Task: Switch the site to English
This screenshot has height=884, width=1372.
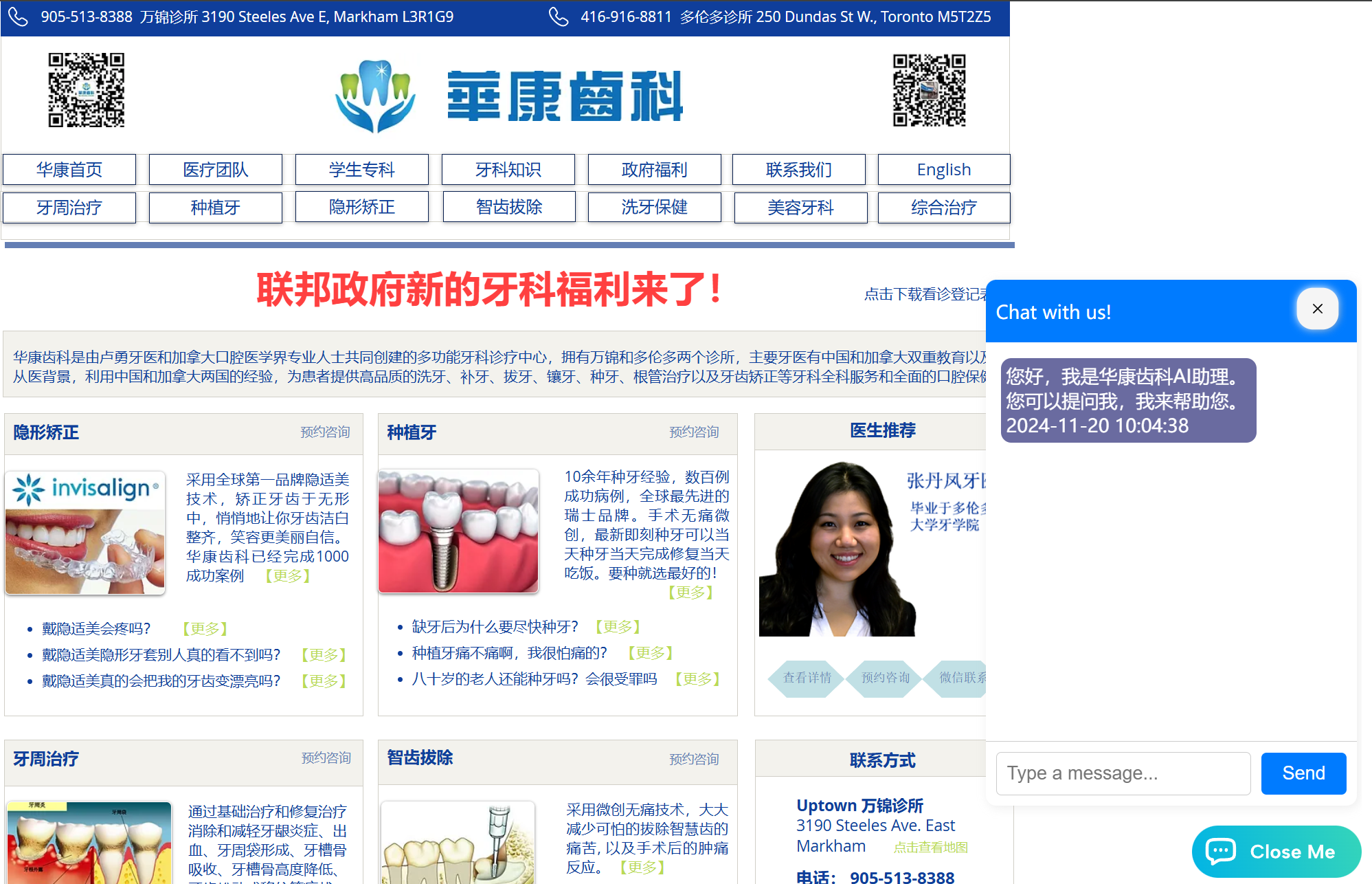Action: (x=943, y=169)
